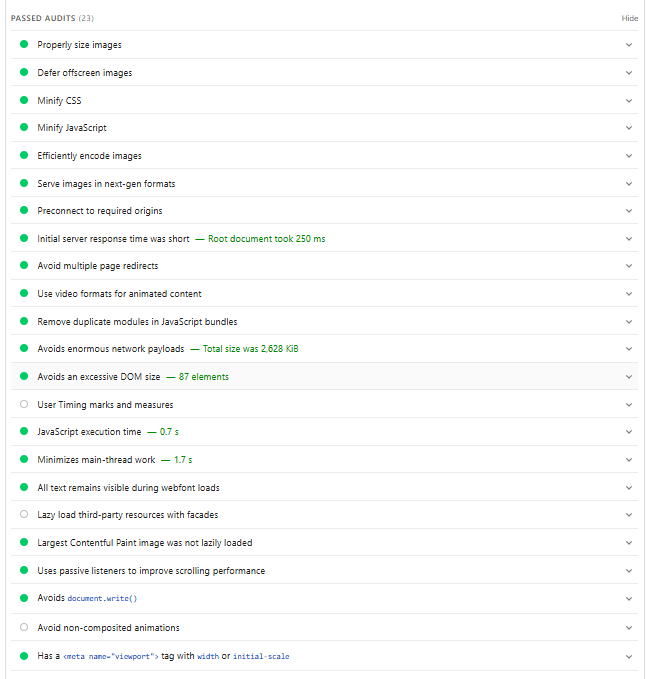Image resolution: width=652 pixels, height=679 pixels.
Task: Select Serve images in next-gen formats audit
Action: click(106, 184)
